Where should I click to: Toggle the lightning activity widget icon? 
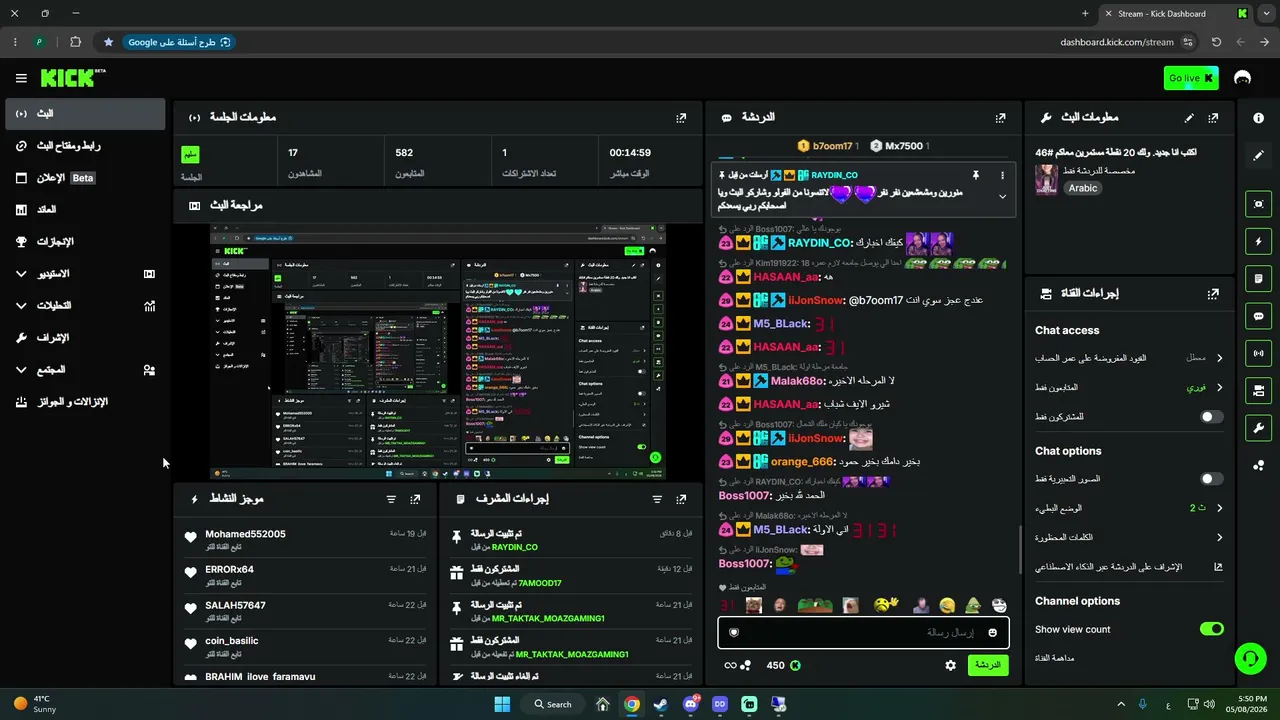click(1259, 241)
